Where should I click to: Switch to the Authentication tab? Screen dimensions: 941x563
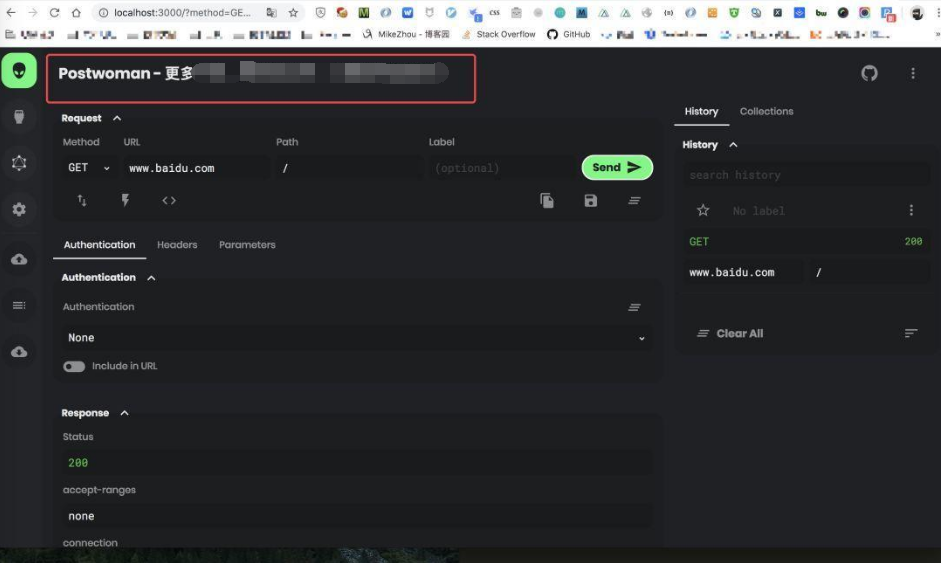[x=100, y=245]
